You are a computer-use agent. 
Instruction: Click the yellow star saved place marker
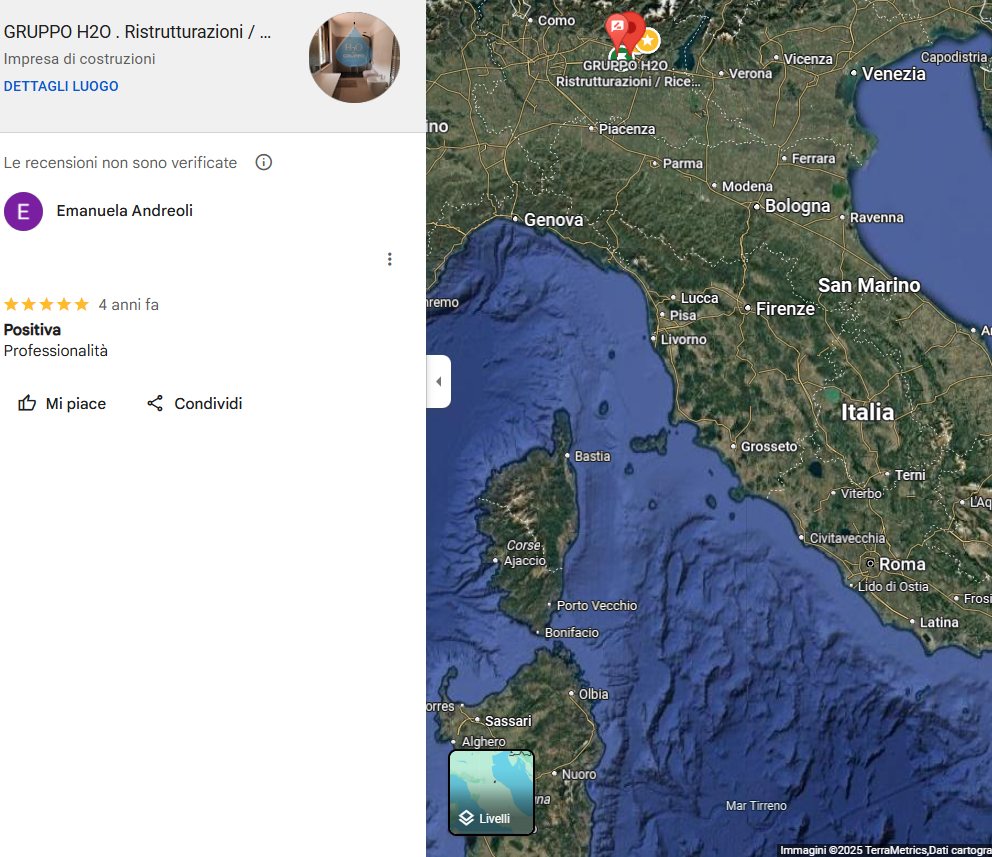click(x=647, y=41)
